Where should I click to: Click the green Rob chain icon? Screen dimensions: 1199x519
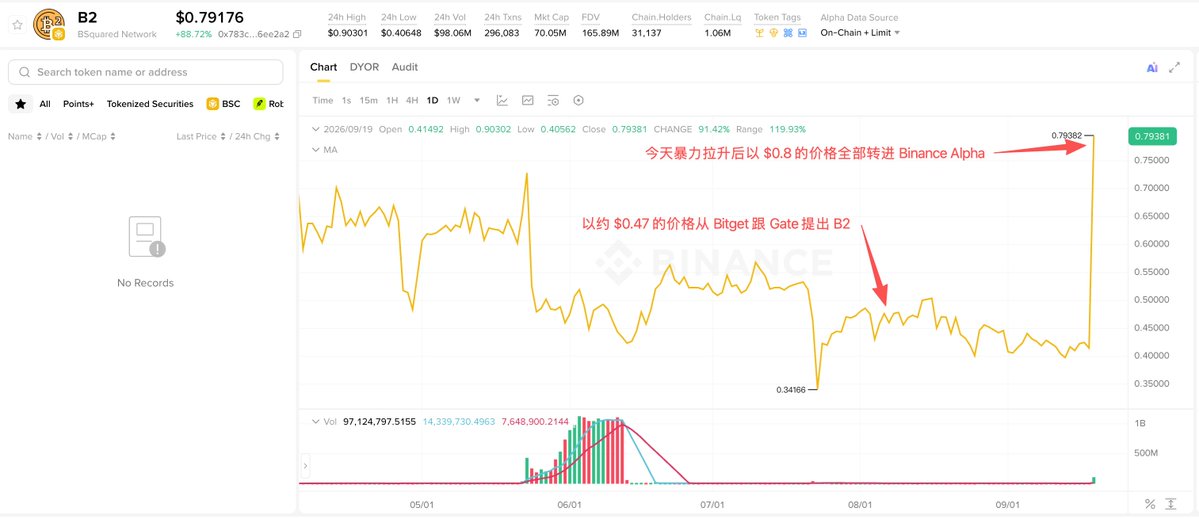259,104
